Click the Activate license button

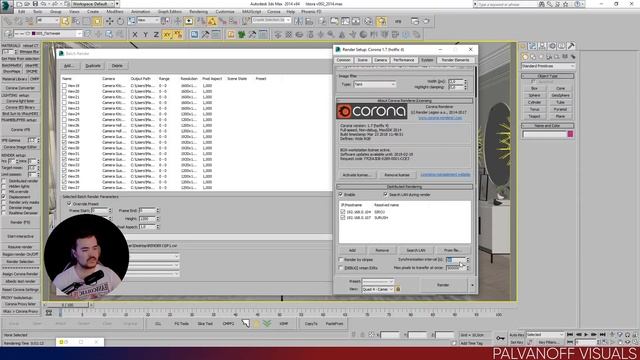(357, 175)
